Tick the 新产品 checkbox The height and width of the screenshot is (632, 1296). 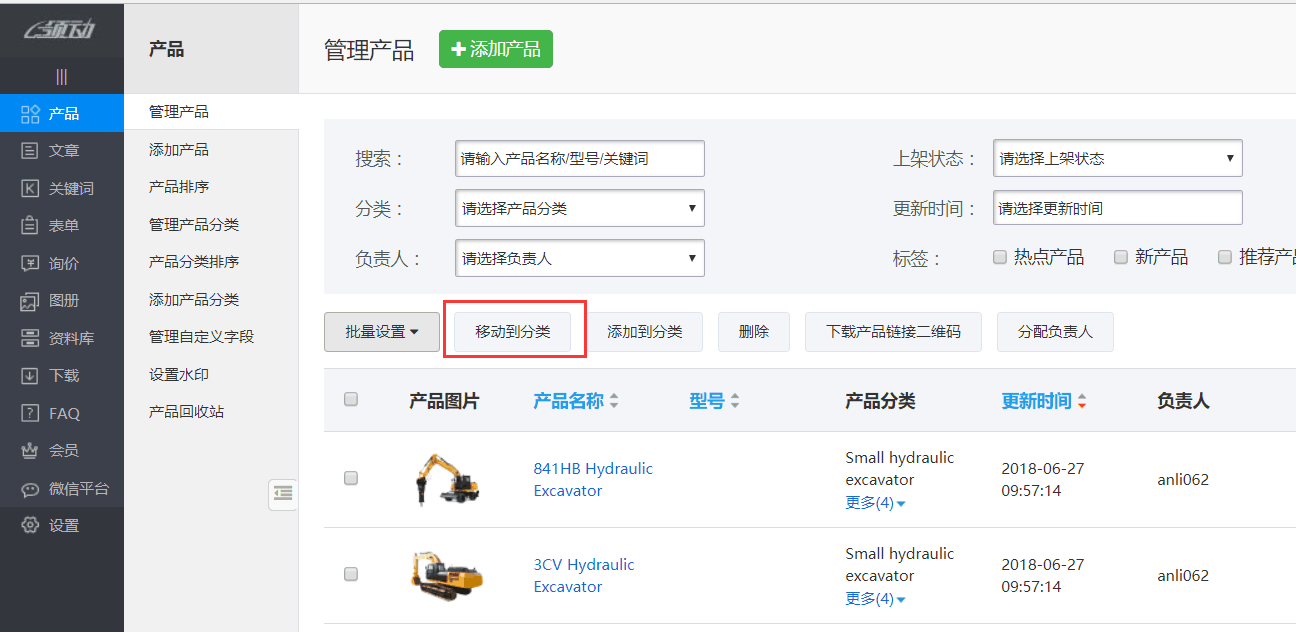pos(1121,257)
